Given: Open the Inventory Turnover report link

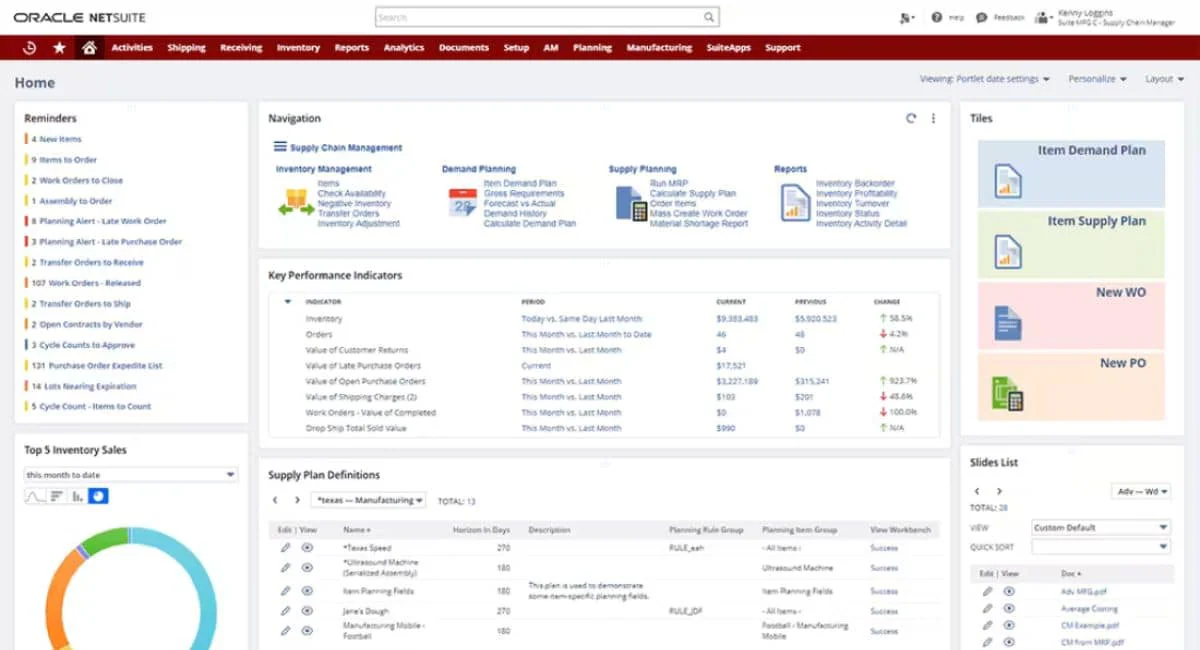Looking at the screenshot, I should (x=853, y=204).
